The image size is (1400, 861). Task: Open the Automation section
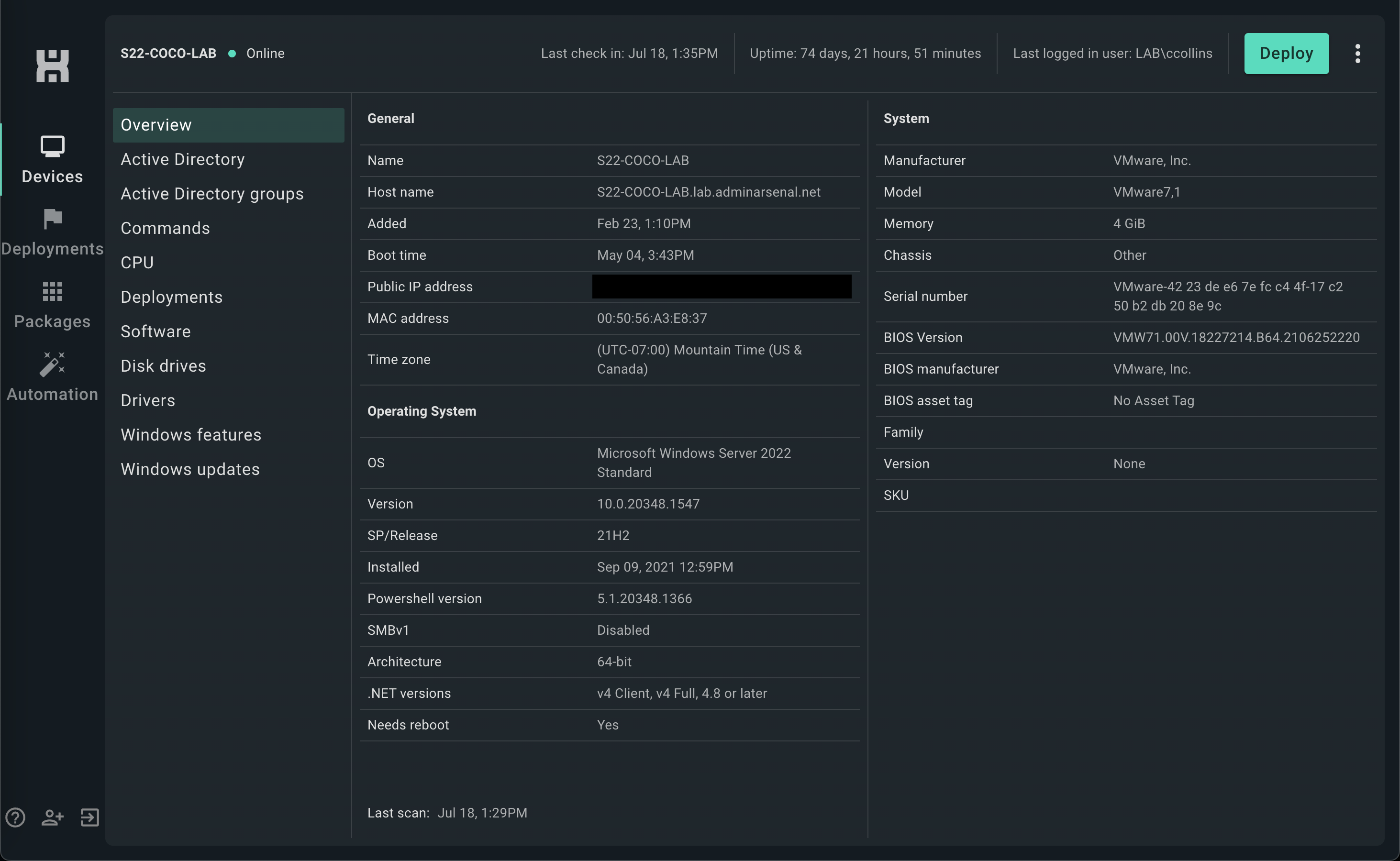pos(52,376)
